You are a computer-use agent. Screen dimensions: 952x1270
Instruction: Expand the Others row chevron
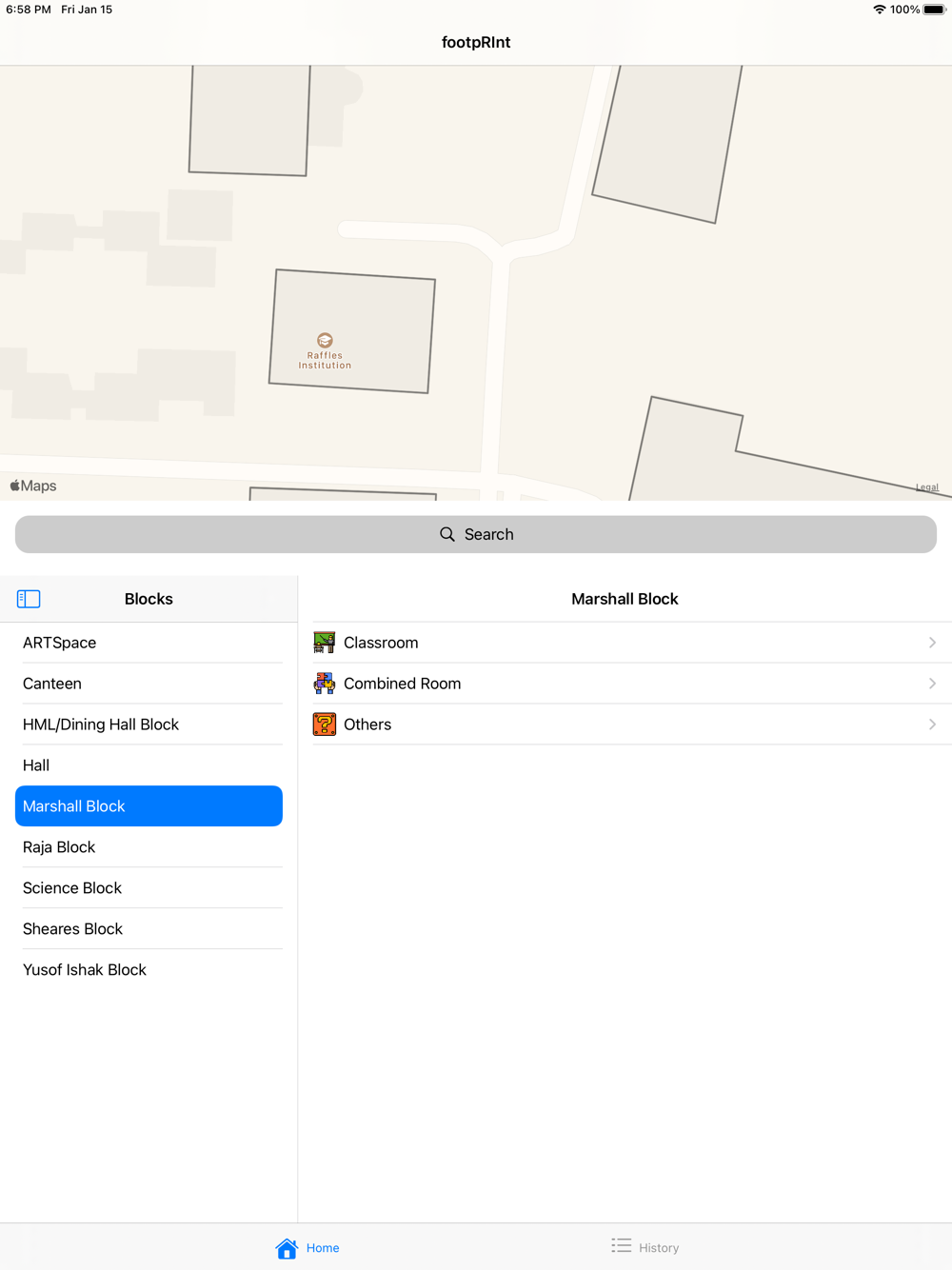click(x=932, y=724)
